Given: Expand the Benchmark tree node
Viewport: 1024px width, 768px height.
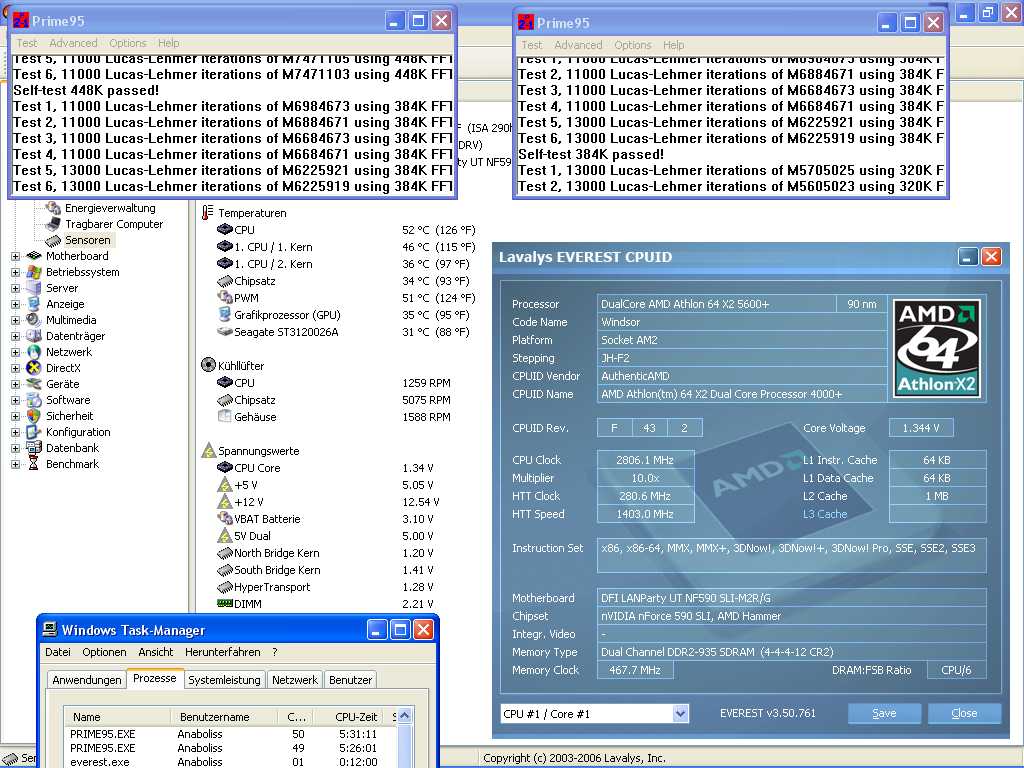Looking at the screenshot, I should click(16, 464).
